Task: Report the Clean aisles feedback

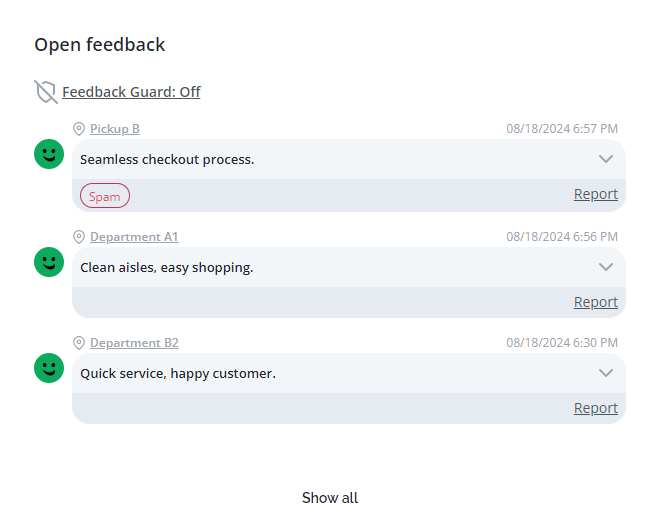Action: pos(595,302)
